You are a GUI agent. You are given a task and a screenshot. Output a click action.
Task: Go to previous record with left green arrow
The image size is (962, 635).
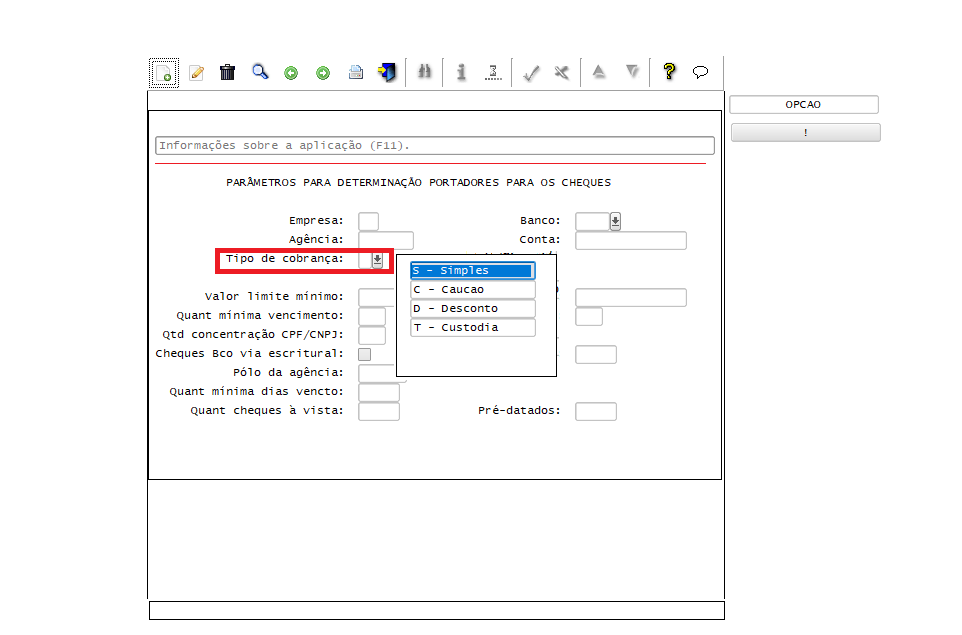[291, 73]
